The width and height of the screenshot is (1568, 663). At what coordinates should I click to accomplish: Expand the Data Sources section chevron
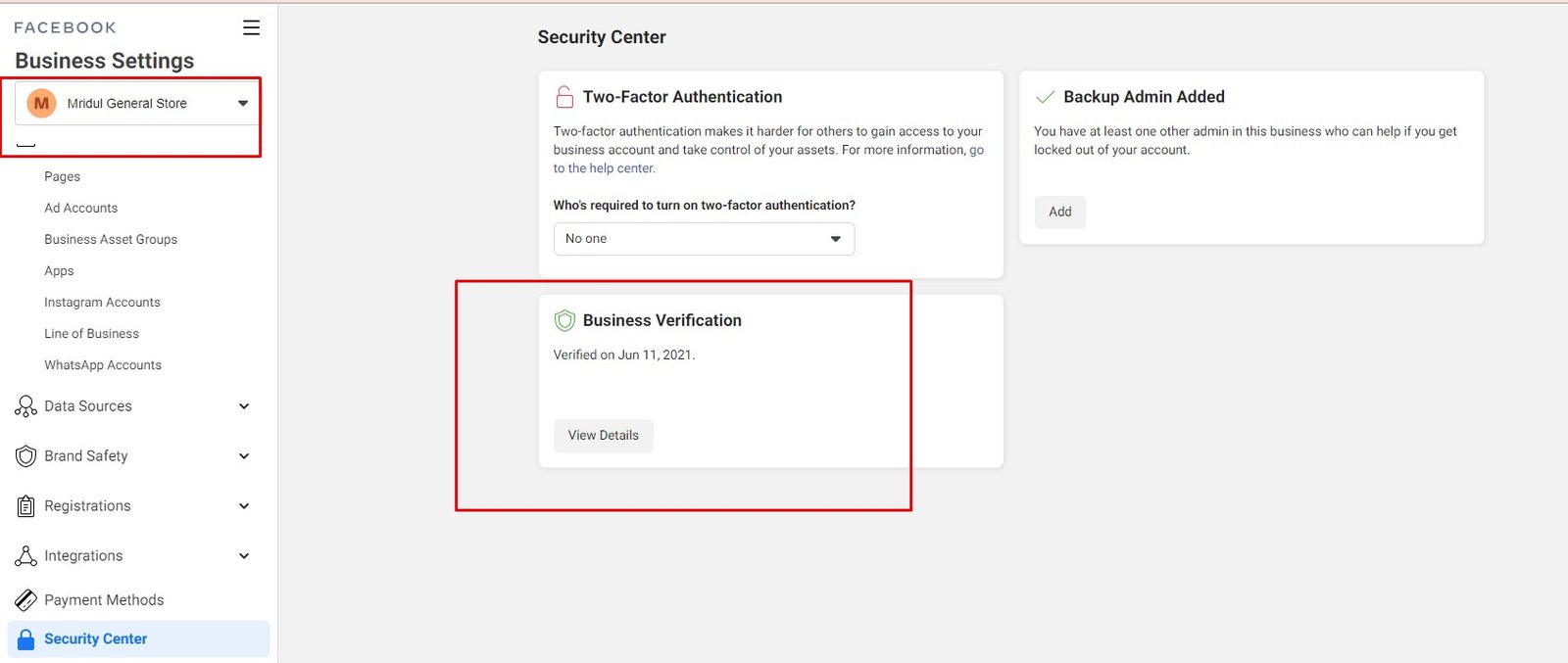244,406
